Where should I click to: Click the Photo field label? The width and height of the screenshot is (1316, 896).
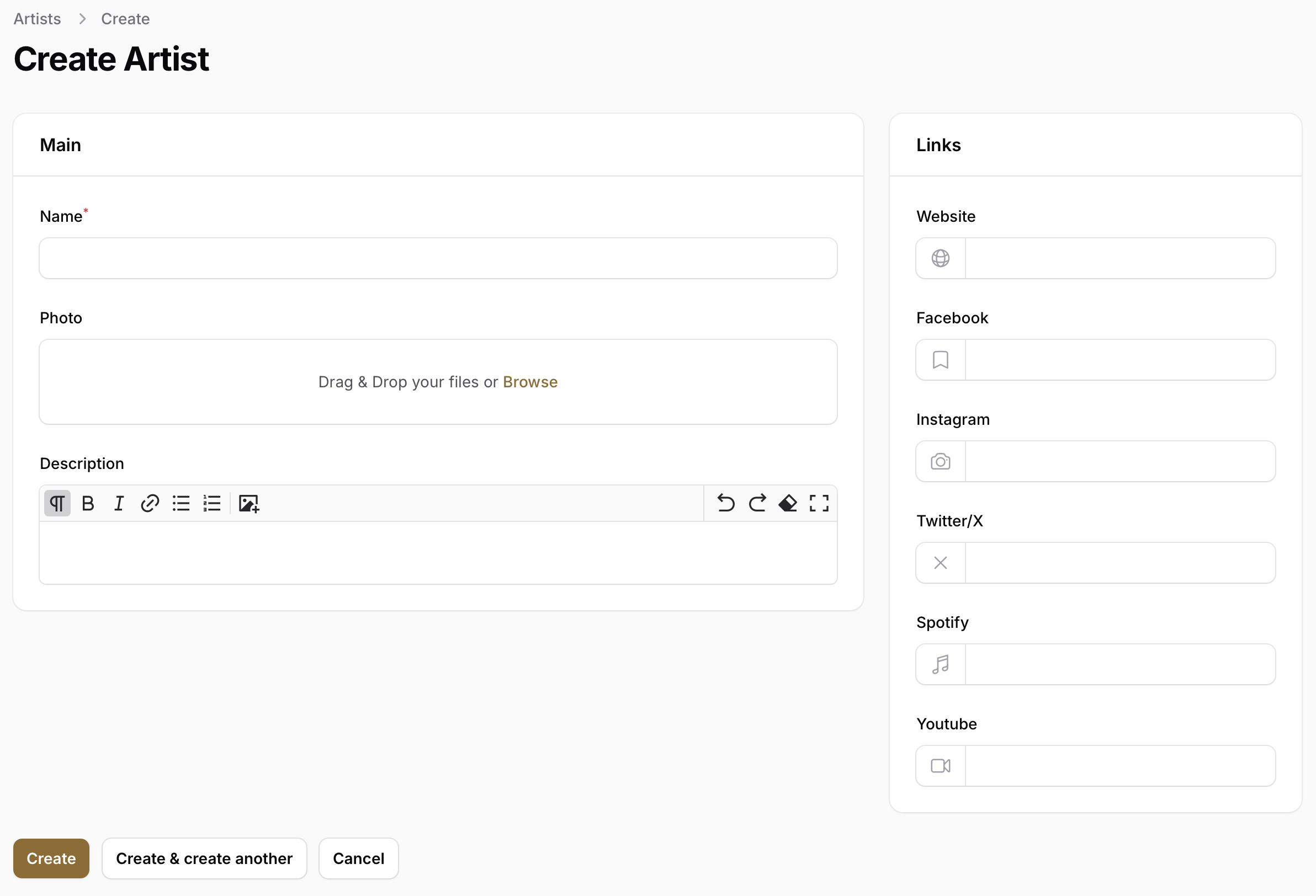click(x=61, y=318)
